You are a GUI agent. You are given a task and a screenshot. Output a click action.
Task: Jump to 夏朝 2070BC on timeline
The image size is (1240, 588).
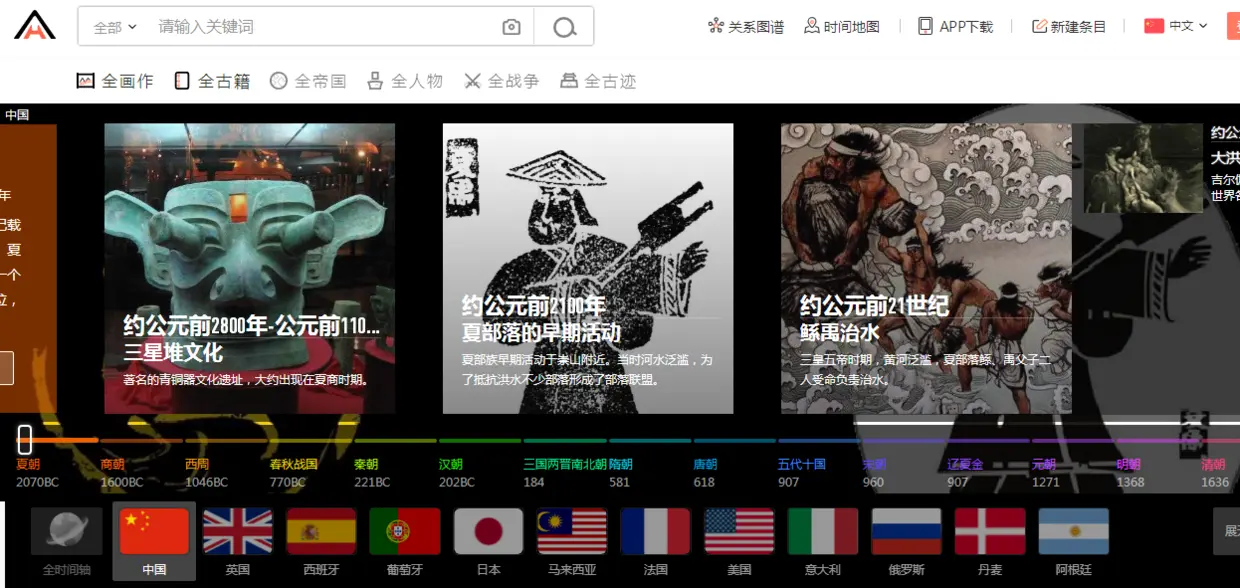[x=37, y=473]
